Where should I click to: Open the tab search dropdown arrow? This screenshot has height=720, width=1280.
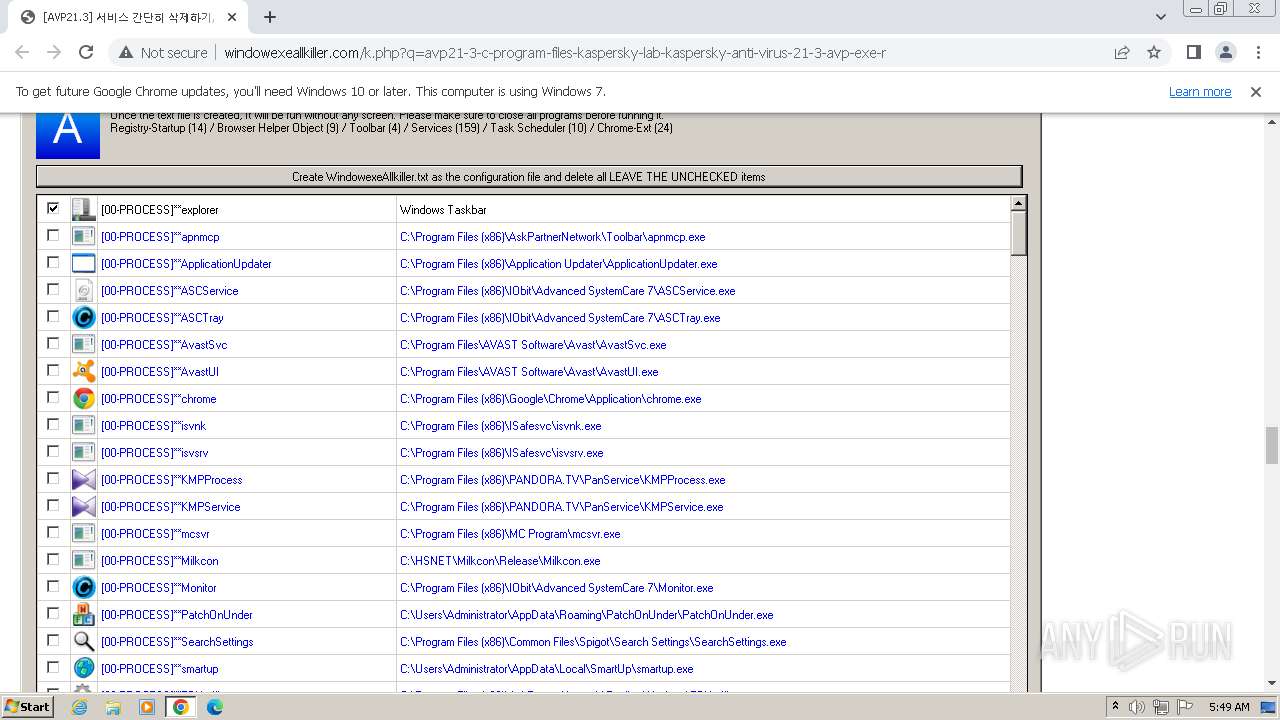pyautogui.click(x=1160, y=17)
